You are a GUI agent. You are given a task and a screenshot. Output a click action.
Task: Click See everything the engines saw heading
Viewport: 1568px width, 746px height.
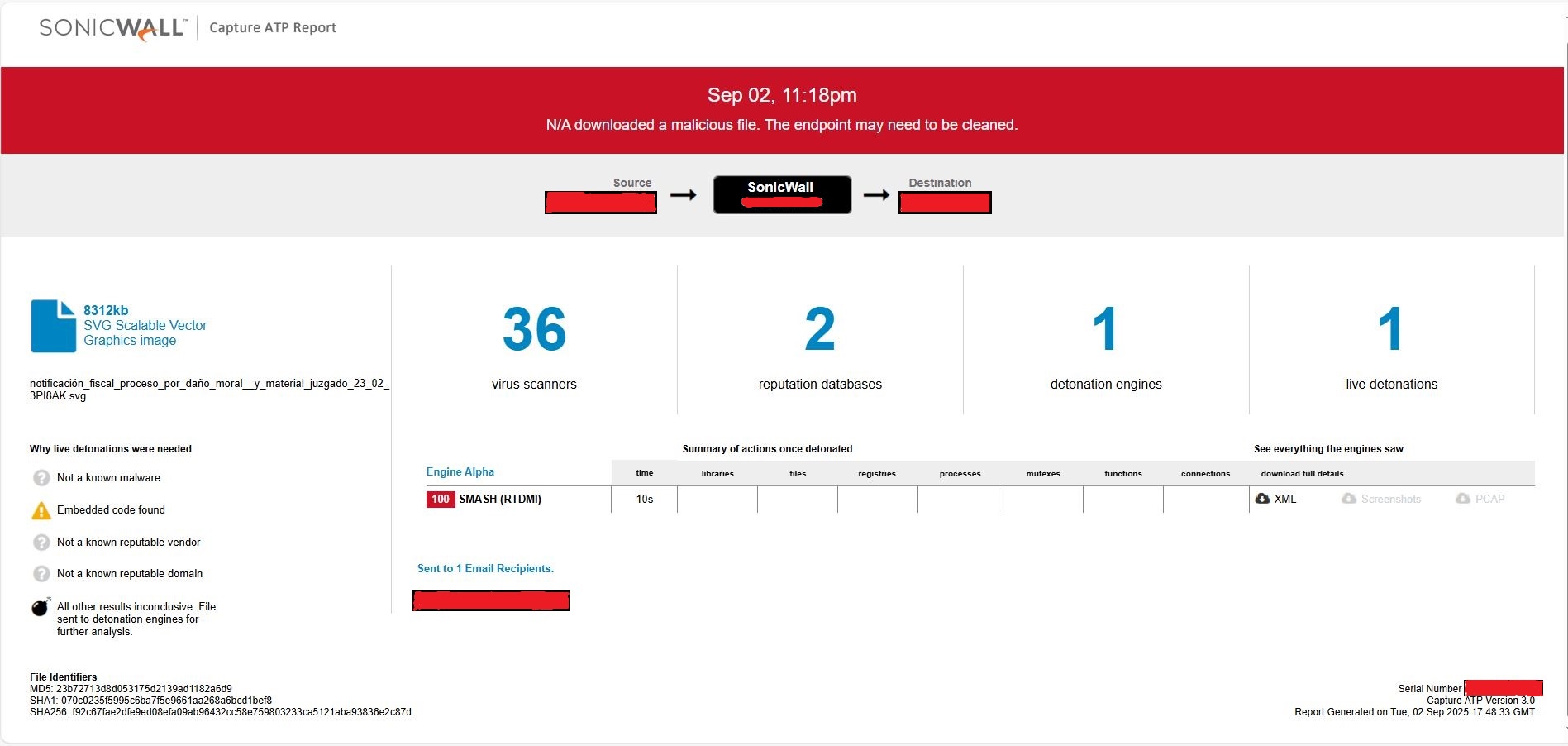1328,449
